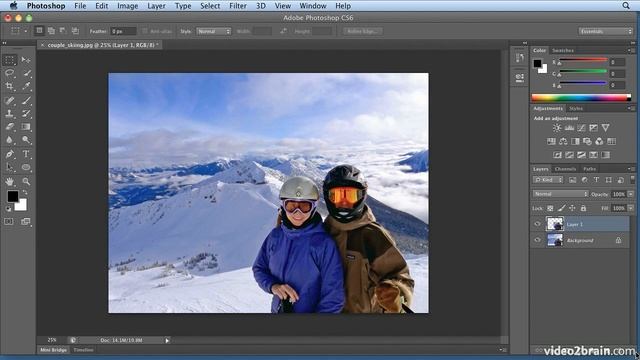Select the Horizontal Type tool
The width and height of the screenshot is (640, 360).
26,154
